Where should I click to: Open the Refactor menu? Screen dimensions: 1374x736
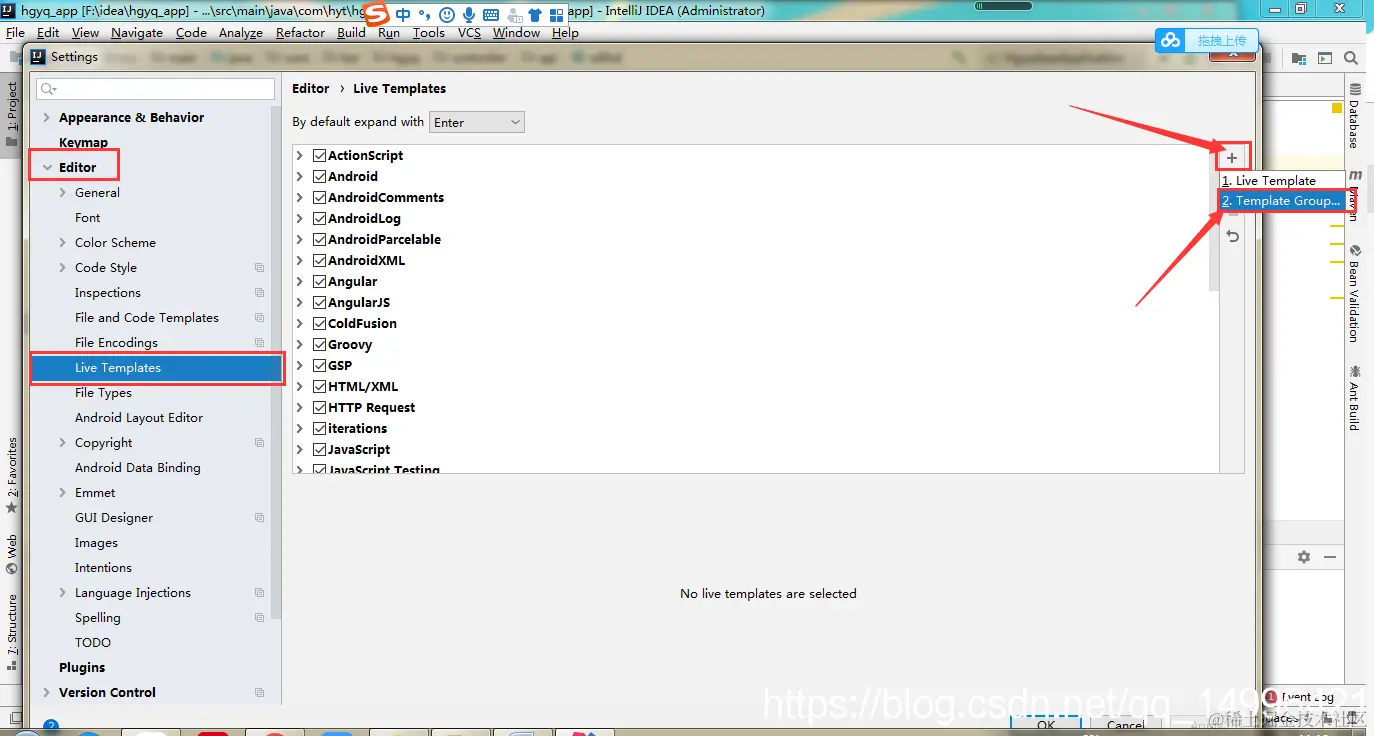pyautogui.click(x=300, y=32)
